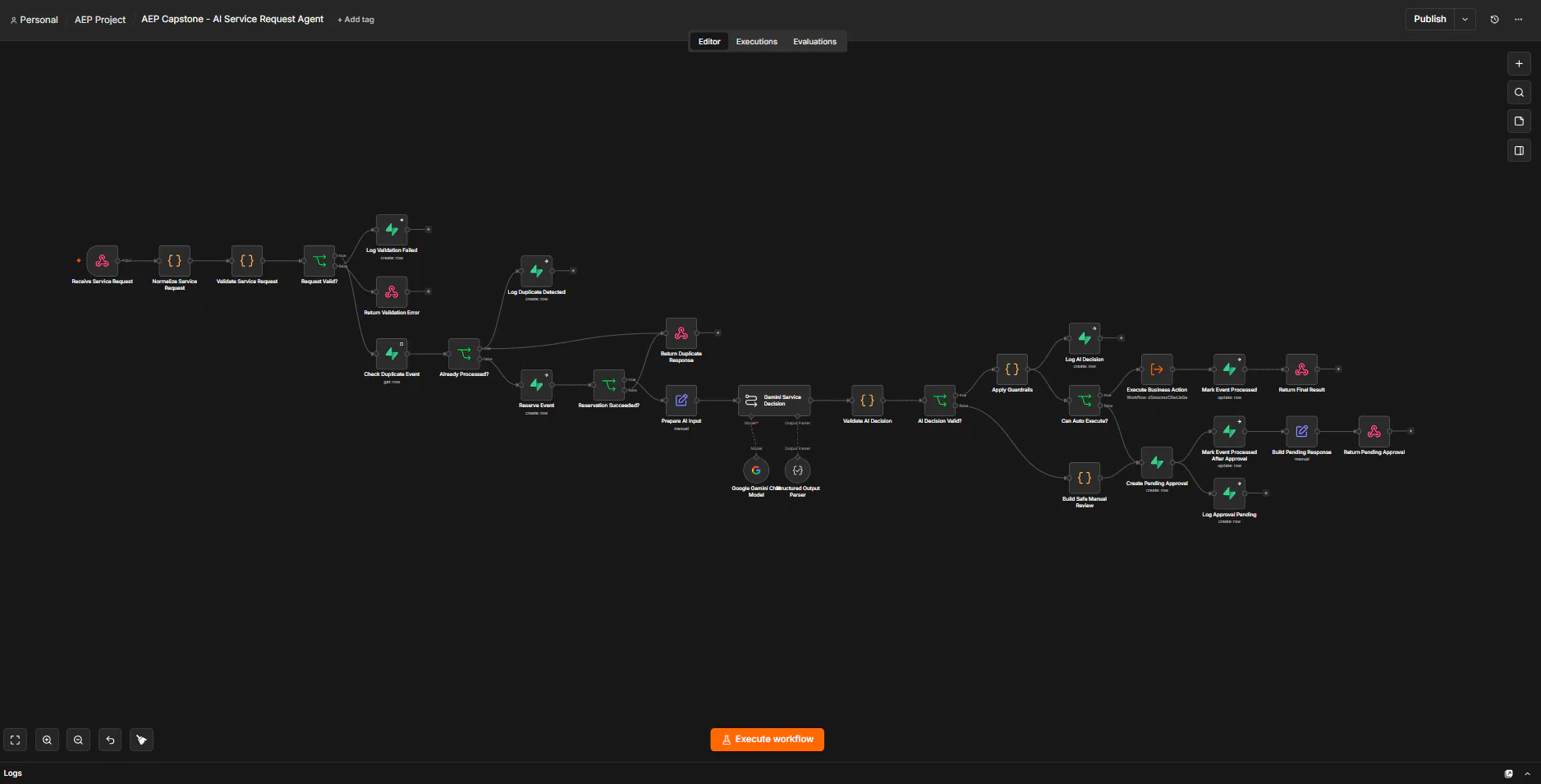Click the workflow name to rename it
1541x784 pixels.
point(232,19)
